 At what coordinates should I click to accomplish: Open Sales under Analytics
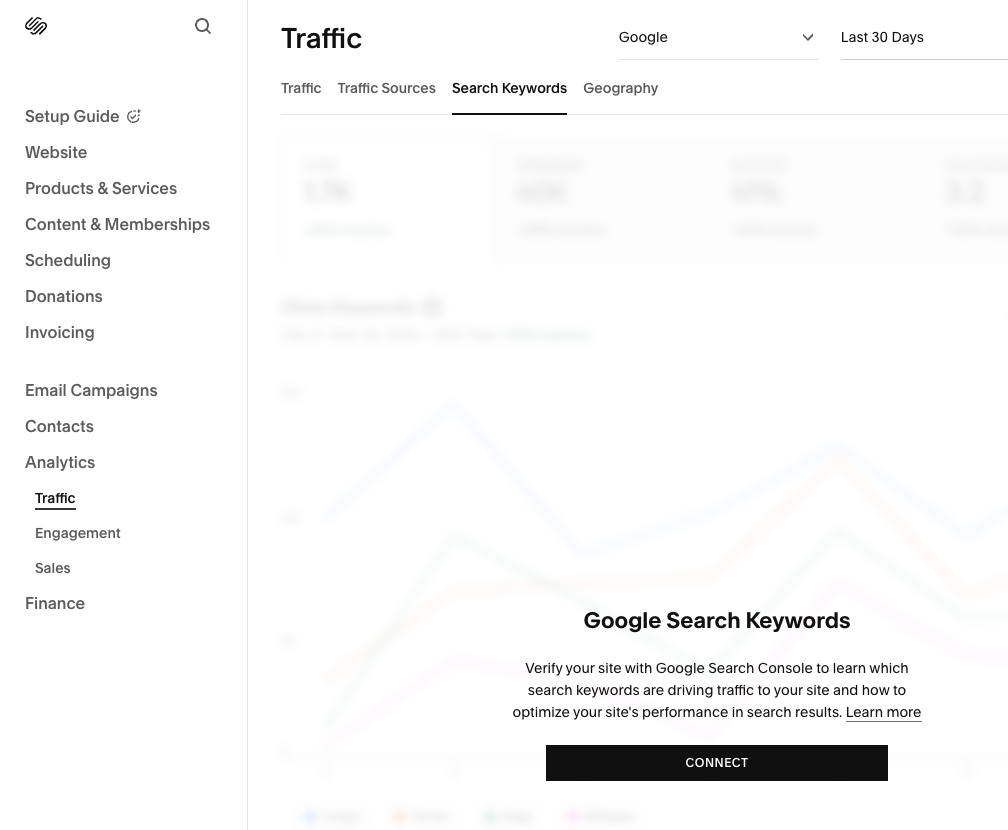(x=53, y=568)
